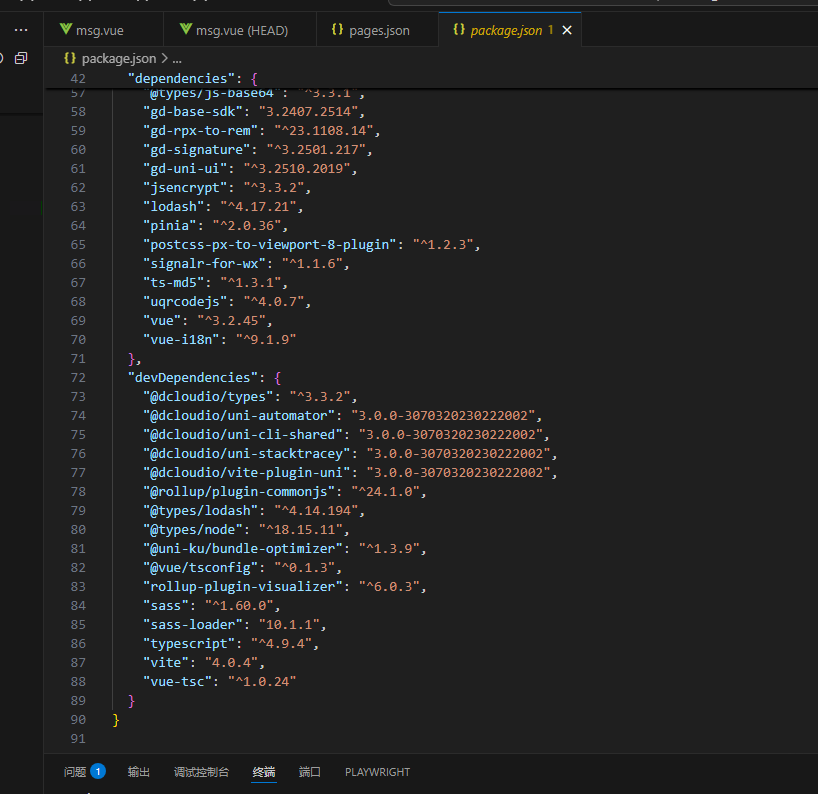The image size is (818, 794).
Task: Jump to the sticky "dependencies" header line
Action: pyautogui.click(x=180, y=79)
